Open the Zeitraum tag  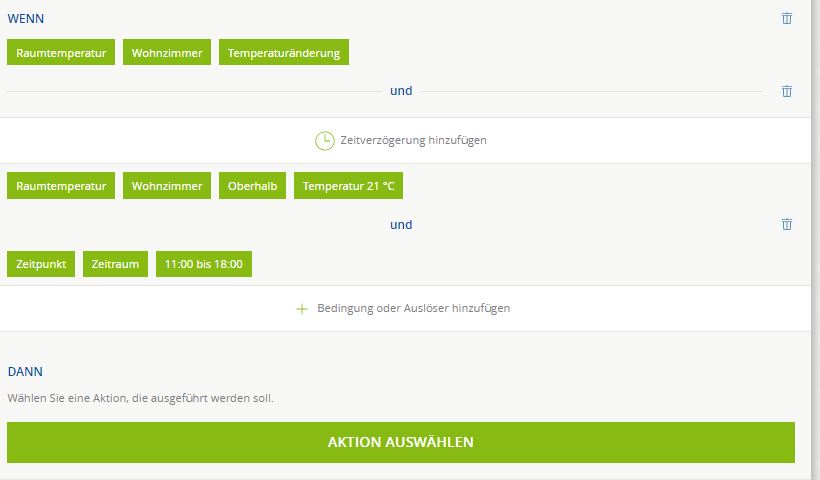pos(115,264)
